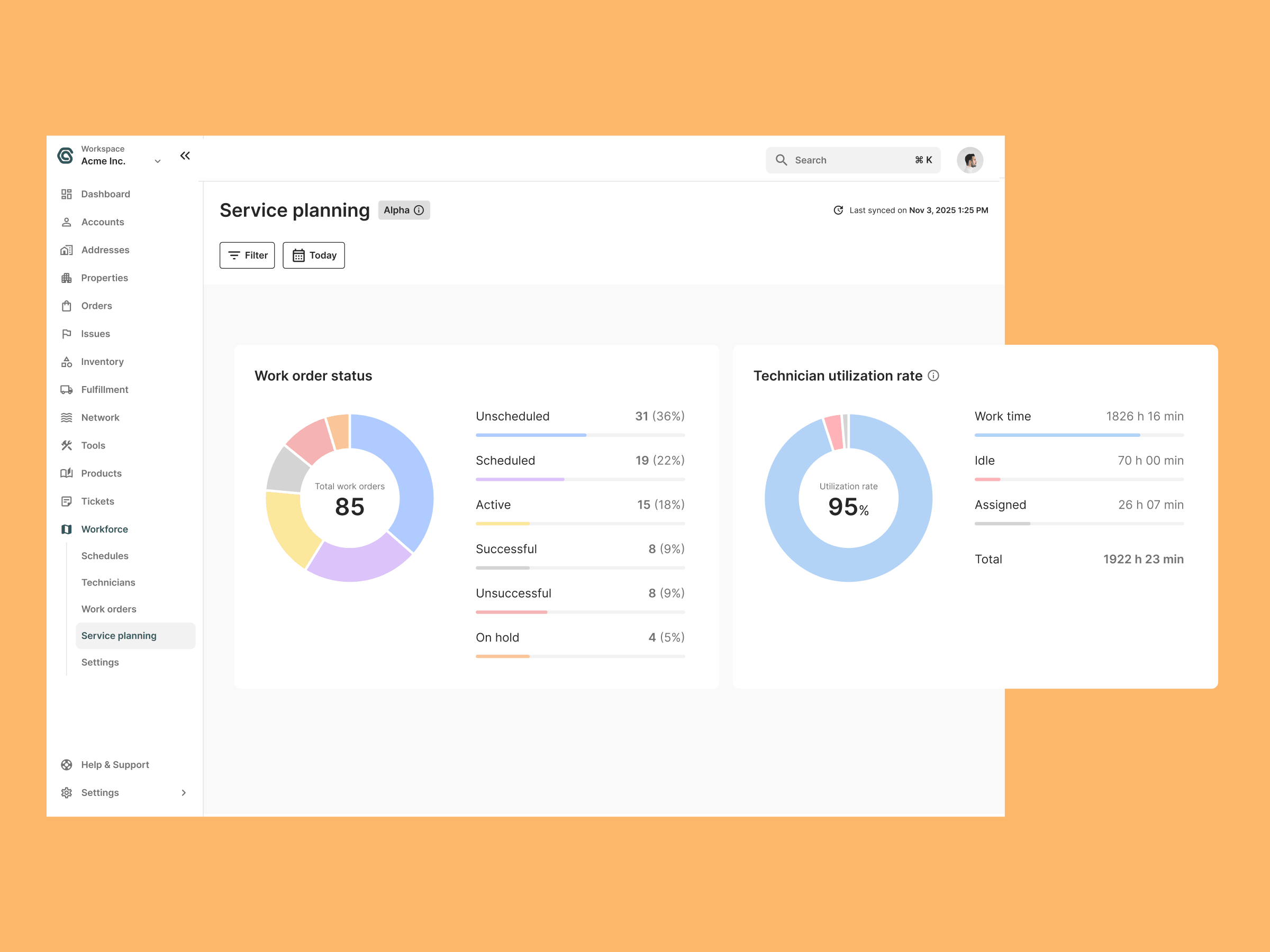Screen dimensions: 1270x952
Task: Click info icon in Alpha badge
Action: click(419, 210)
